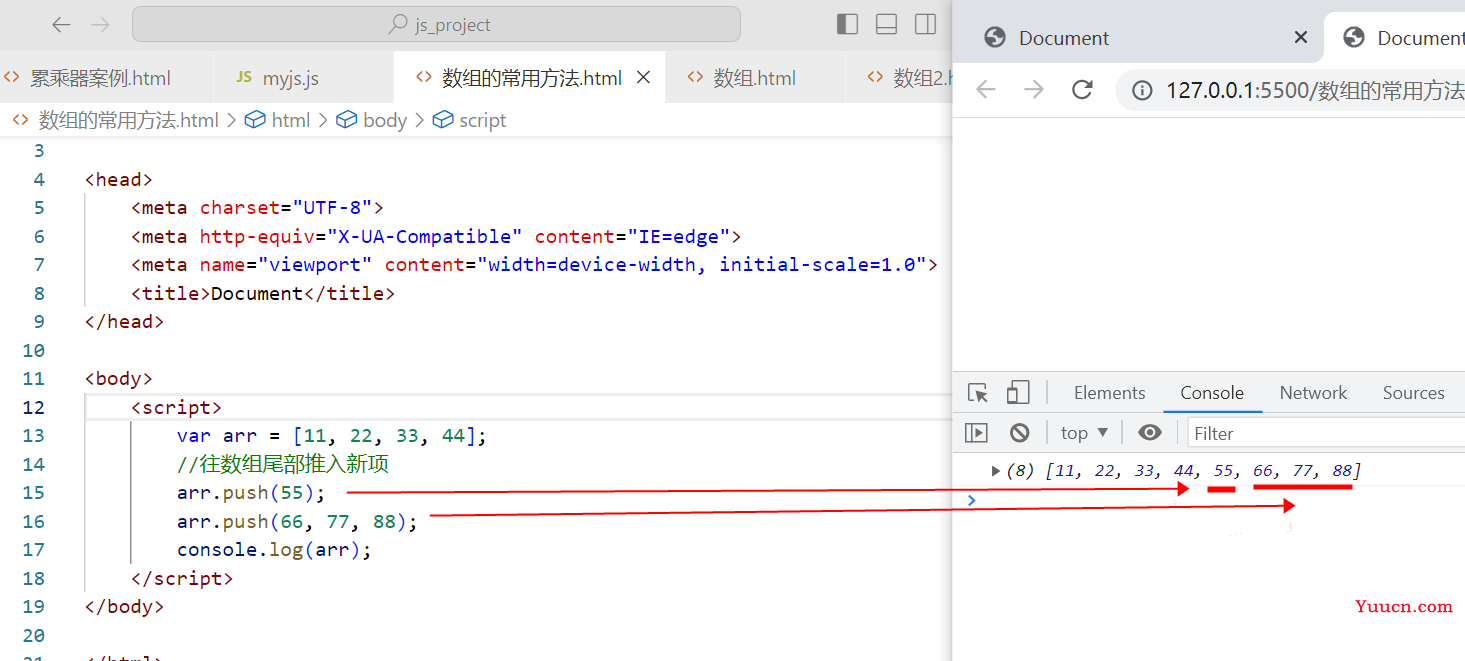Click line number 12 in gutter

coord(34,407)
